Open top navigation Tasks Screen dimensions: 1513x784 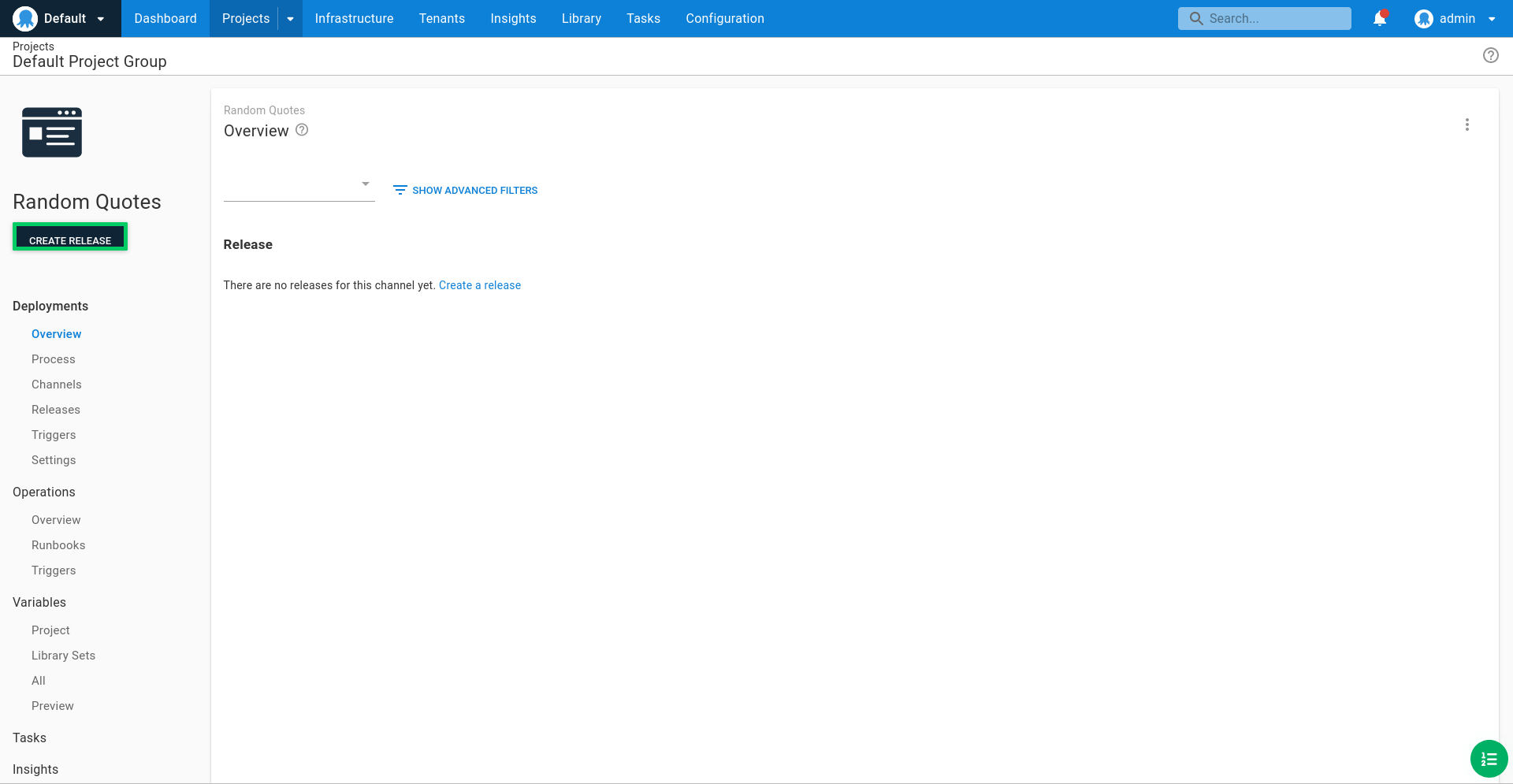[x=643, y=18]
